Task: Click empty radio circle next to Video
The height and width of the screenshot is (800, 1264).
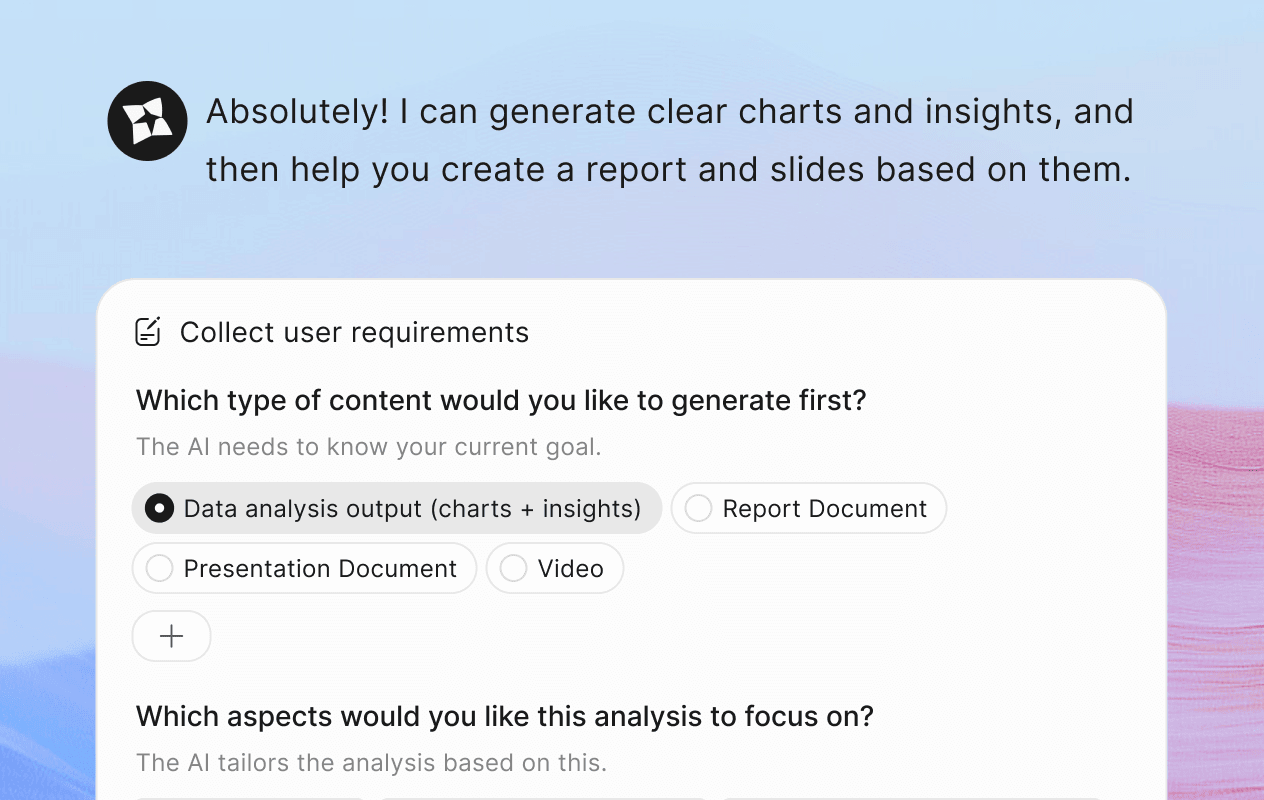Action: (x=513, y=568)
